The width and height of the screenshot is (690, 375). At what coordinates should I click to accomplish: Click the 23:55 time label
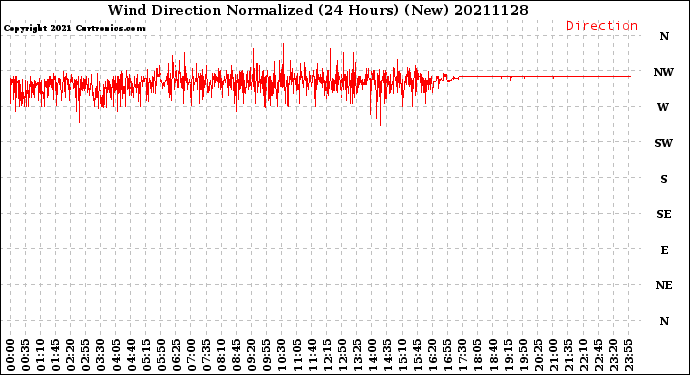click(629, 355)
